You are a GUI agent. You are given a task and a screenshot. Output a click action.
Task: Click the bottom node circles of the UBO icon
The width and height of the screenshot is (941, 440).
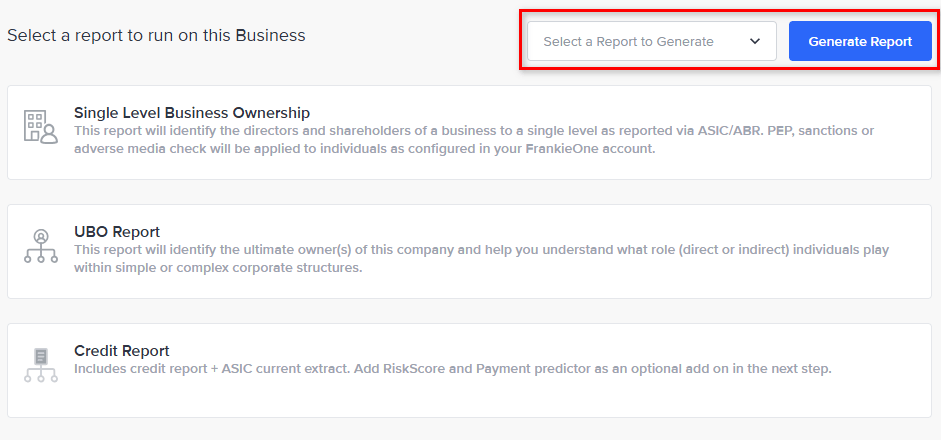tap(41, 259)
